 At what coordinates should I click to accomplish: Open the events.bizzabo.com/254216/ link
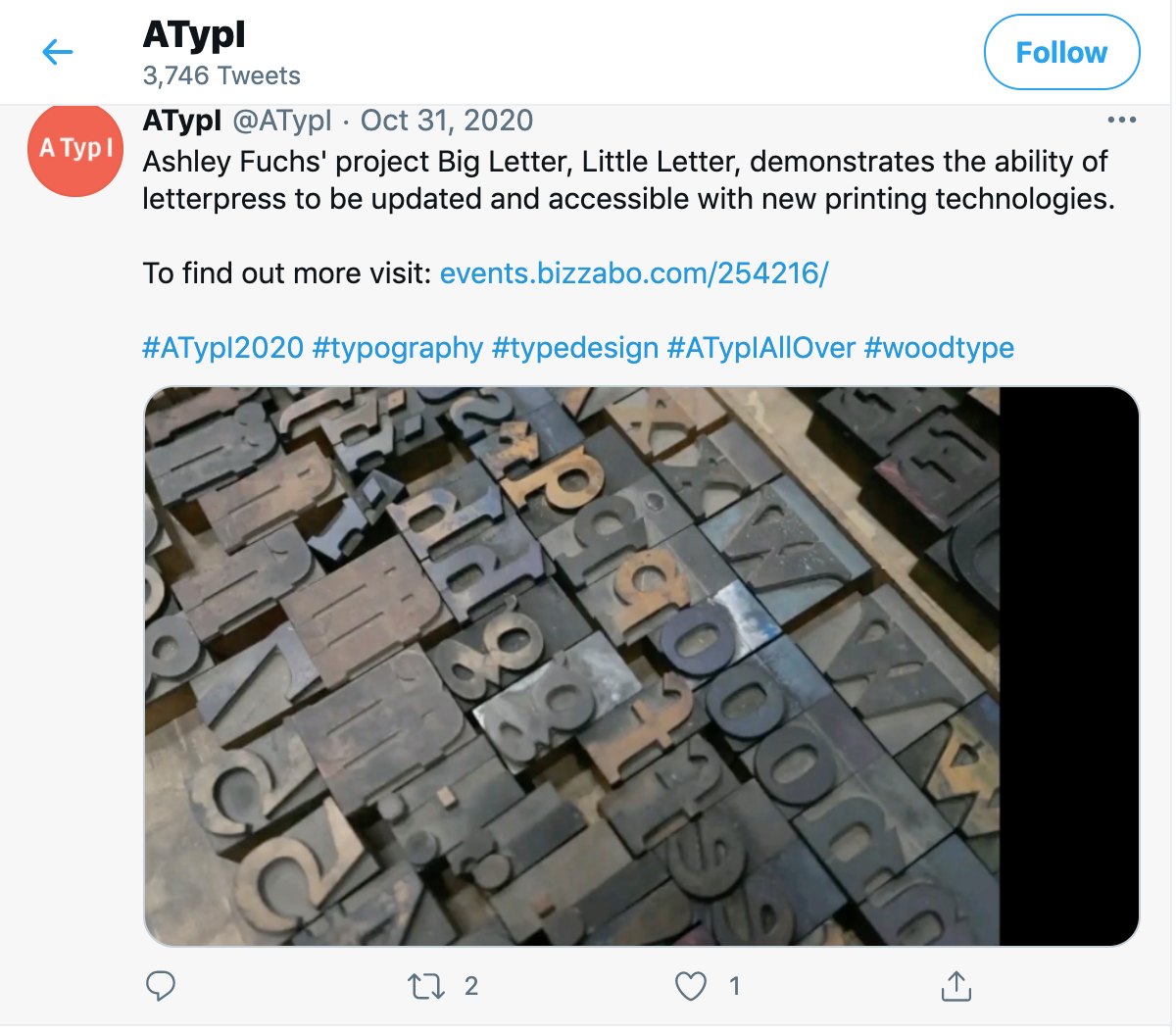pyautogui.click(x=634, y=272)
